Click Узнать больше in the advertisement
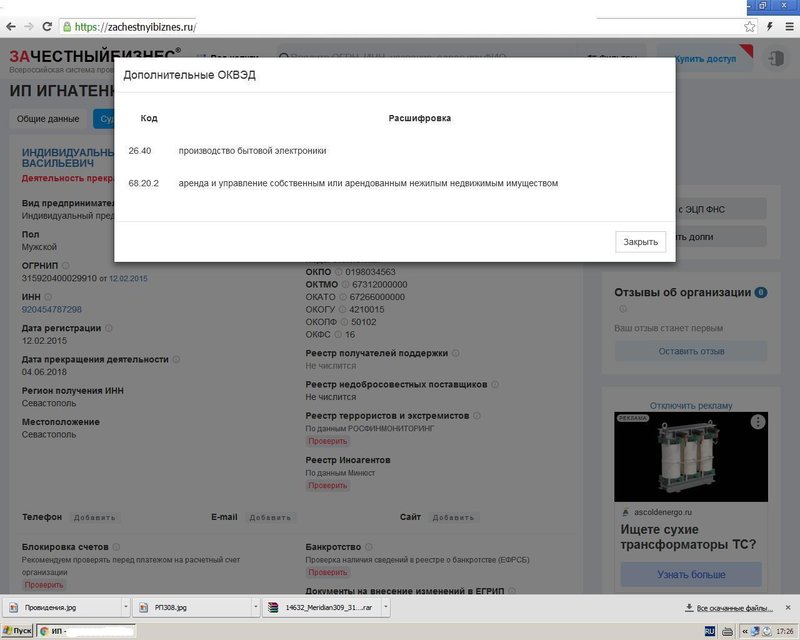The height and width of the screenshot is (640, 800). click(x=691, y=575)
